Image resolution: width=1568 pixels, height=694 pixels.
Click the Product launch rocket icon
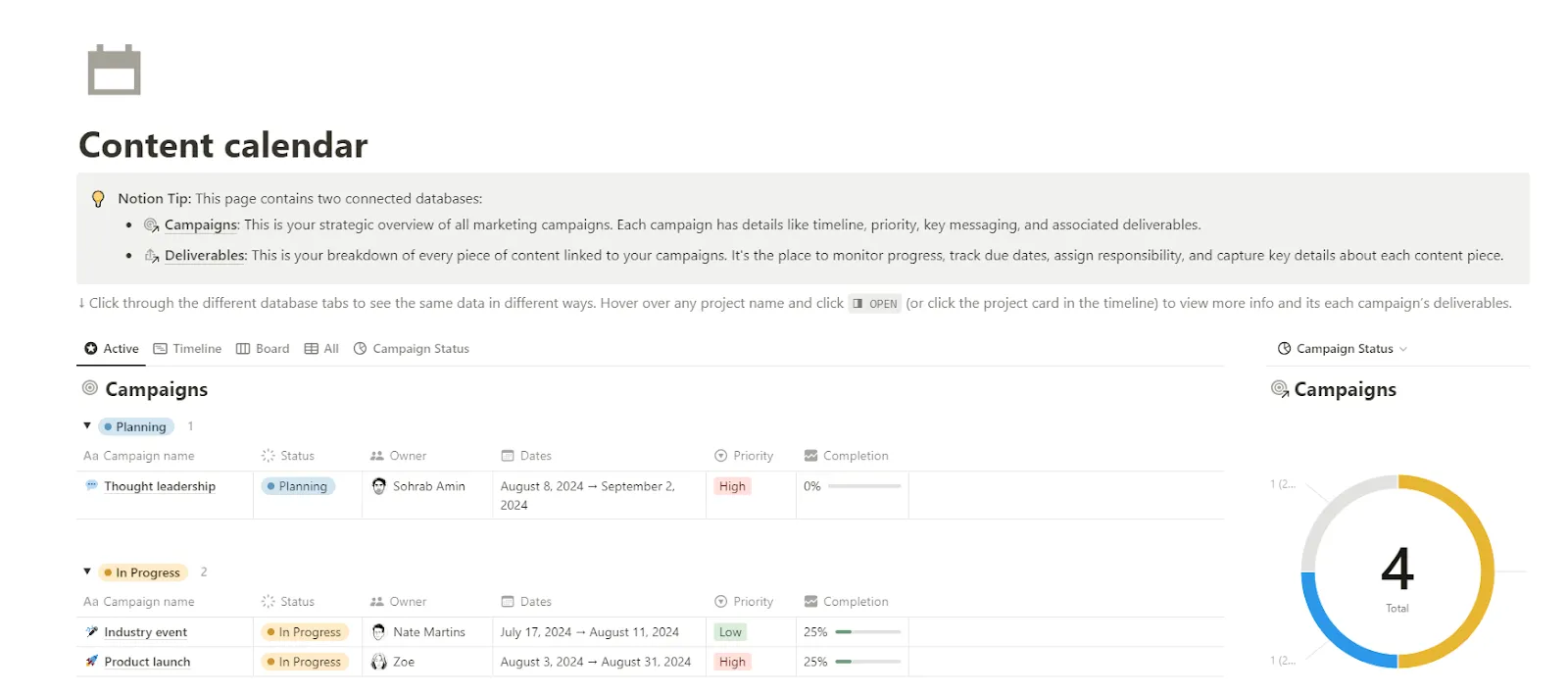tap(91, 662)
